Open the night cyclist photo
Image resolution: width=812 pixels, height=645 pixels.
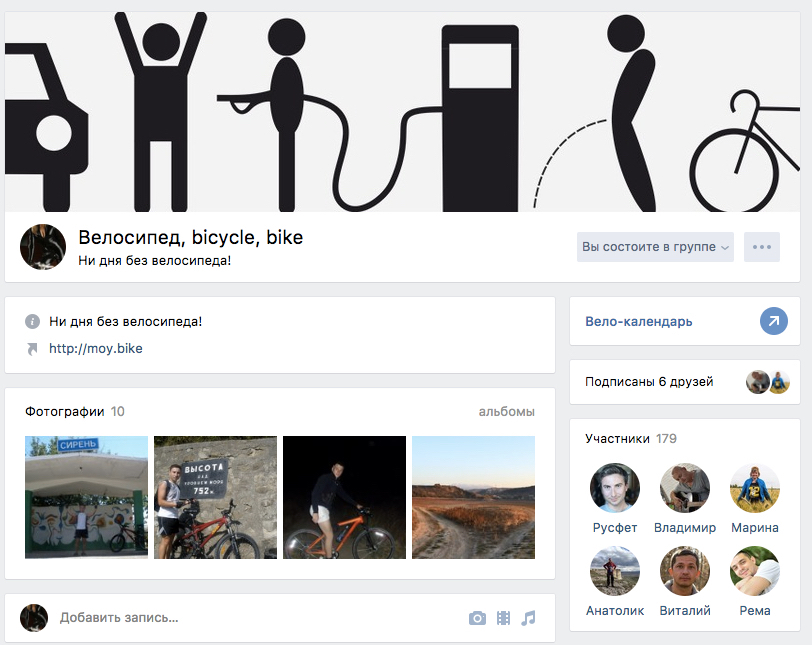[x=344, y=497]
